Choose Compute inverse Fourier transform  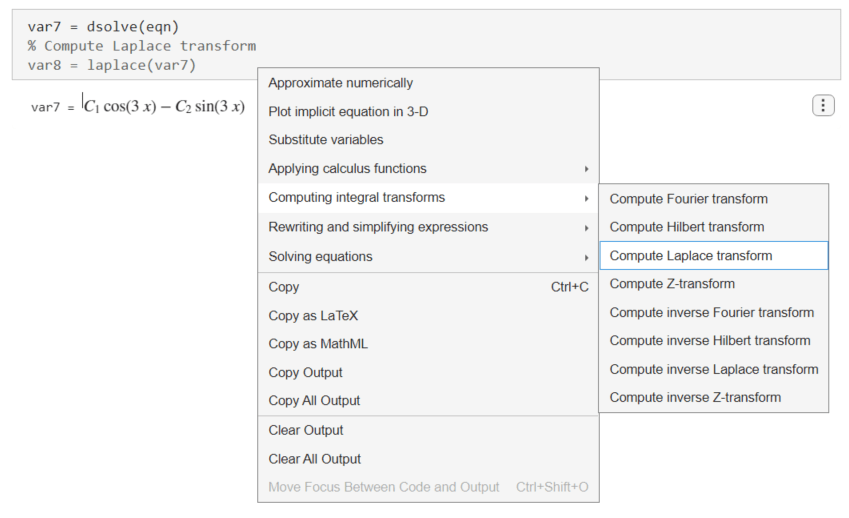[711, 313]
